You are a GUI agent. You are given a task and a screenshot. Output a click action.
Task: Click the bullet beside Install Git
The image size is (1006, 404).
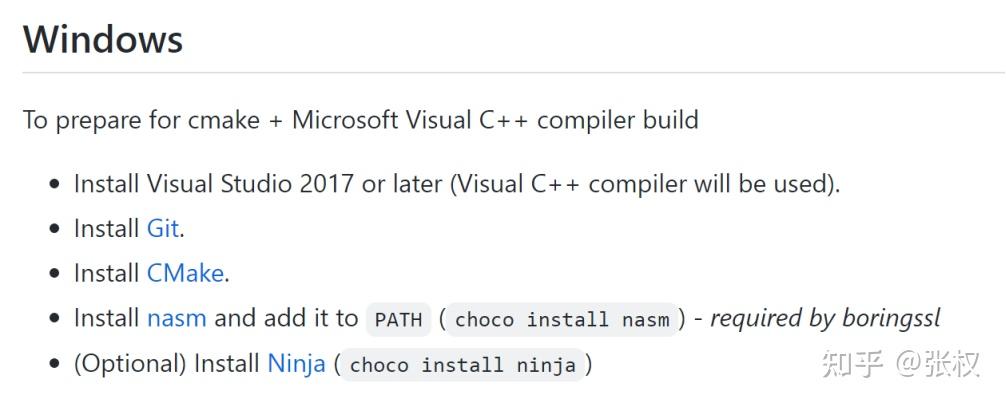click(x=54, y=230)
